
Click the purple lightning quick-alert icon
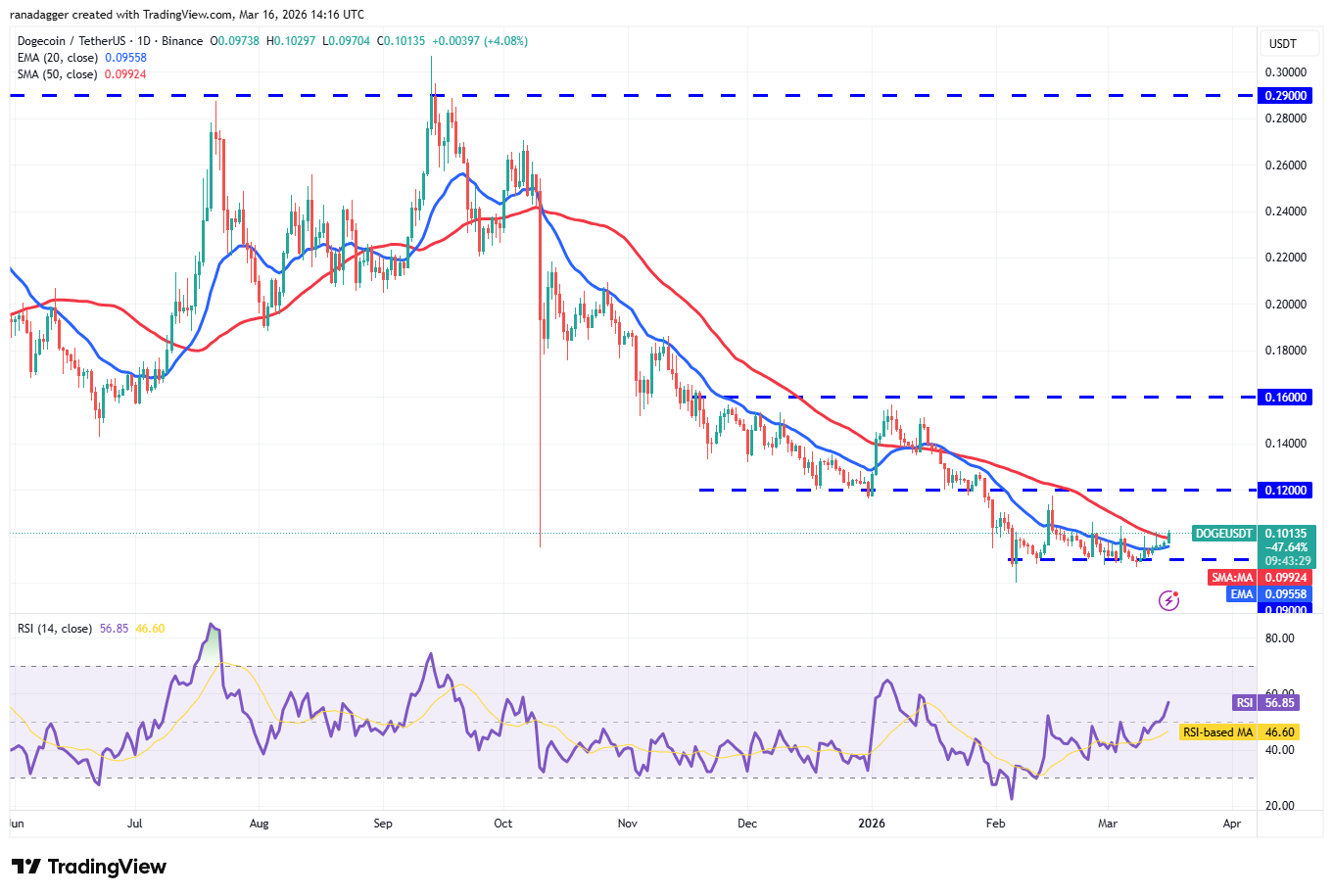click(1168, 600)
